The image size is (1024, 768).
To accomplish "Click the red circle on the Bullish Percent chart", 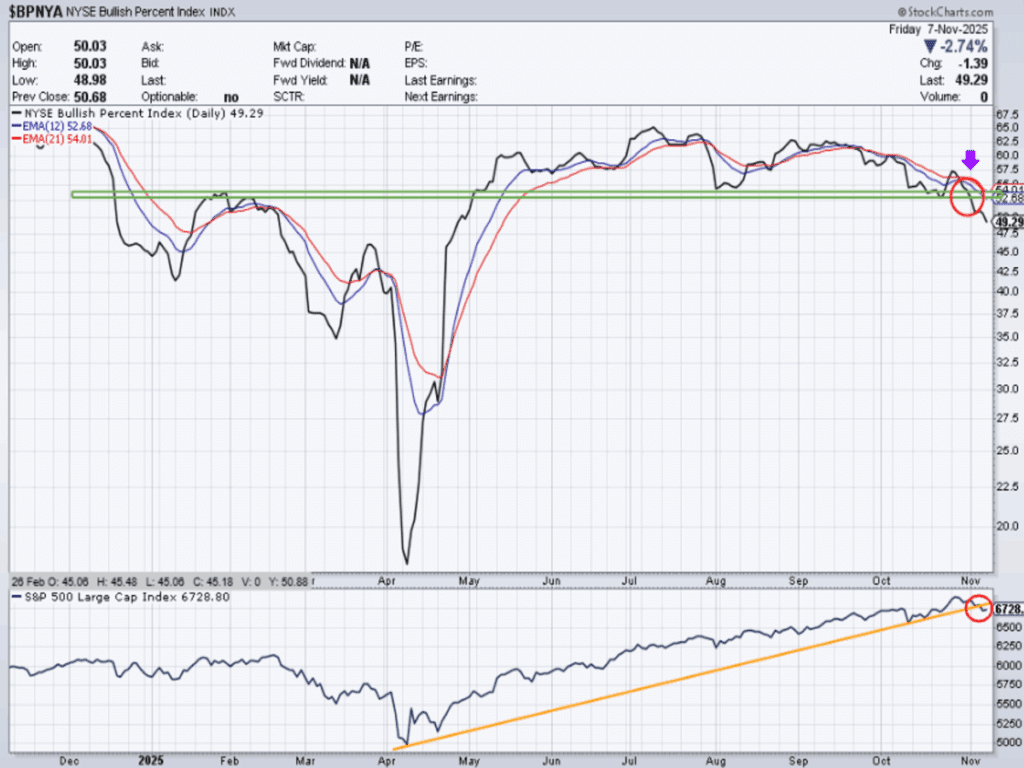I will pos(968,195).
